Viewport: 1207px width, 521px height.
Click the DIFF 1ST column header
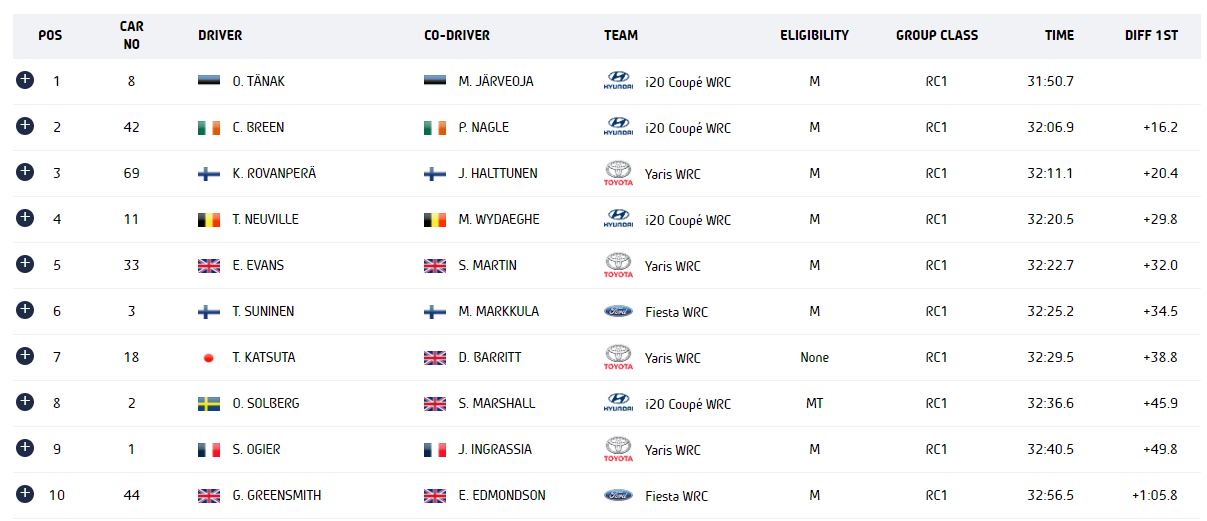[x=1151, y=35]
